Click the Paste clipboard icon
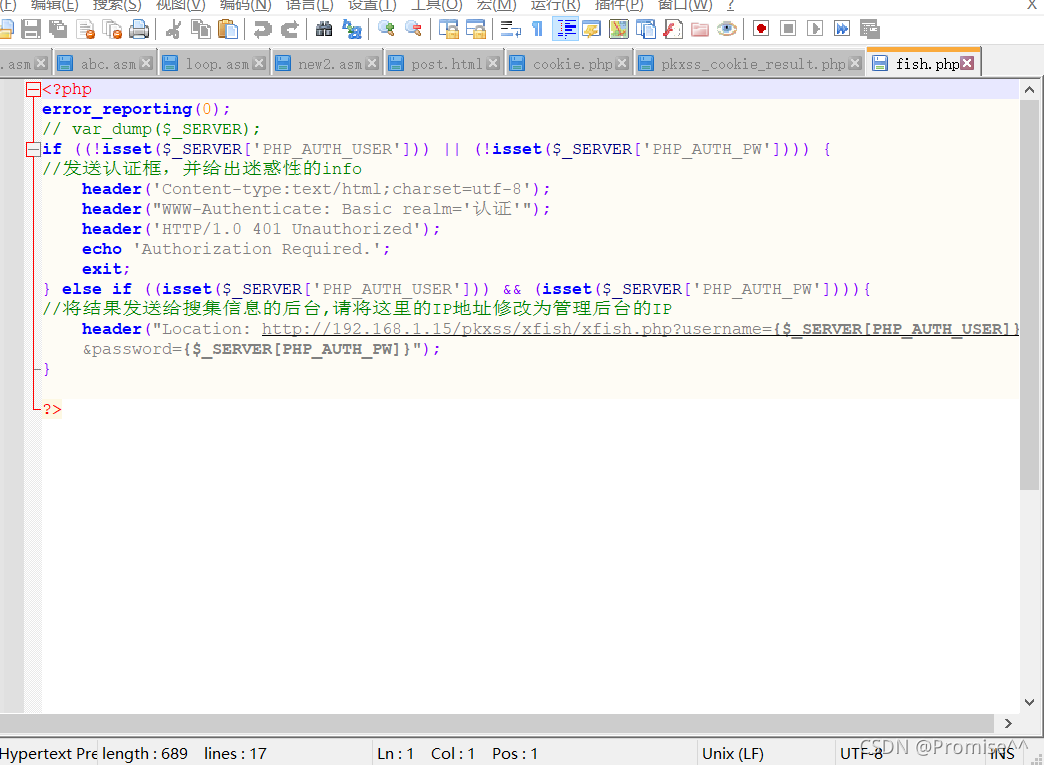Image resolution: width=1044 pixels, height=765 pixels. click(228, 29)
